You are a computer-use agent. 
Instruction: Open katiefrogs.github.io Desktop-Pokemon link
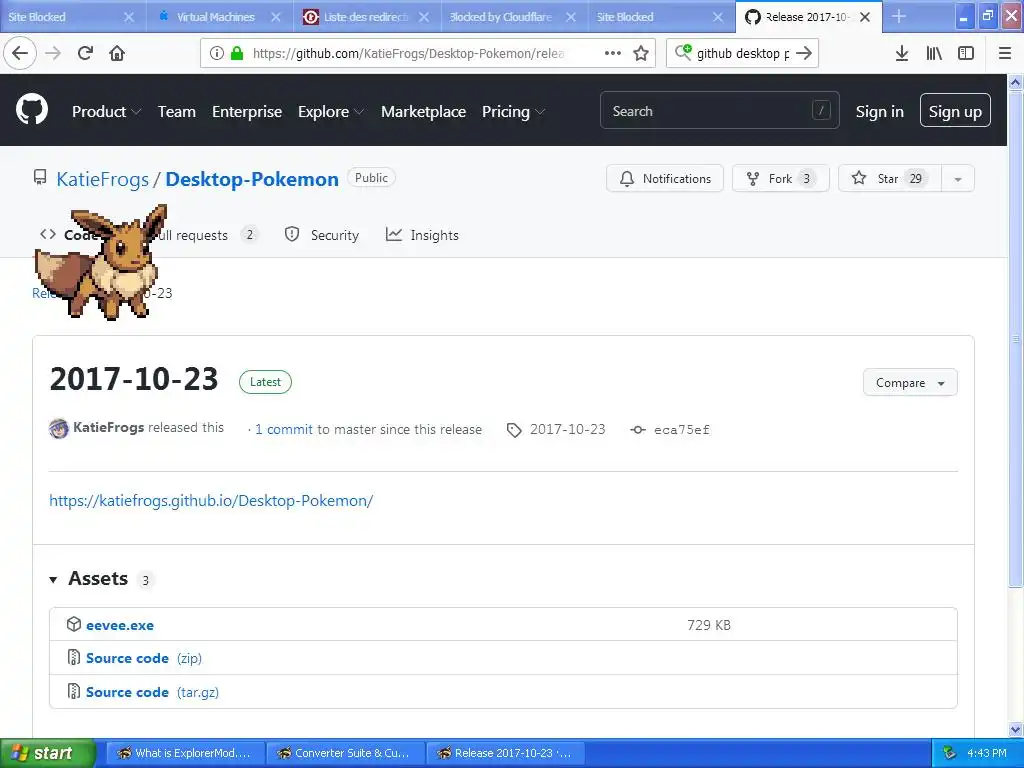[211, 500]
